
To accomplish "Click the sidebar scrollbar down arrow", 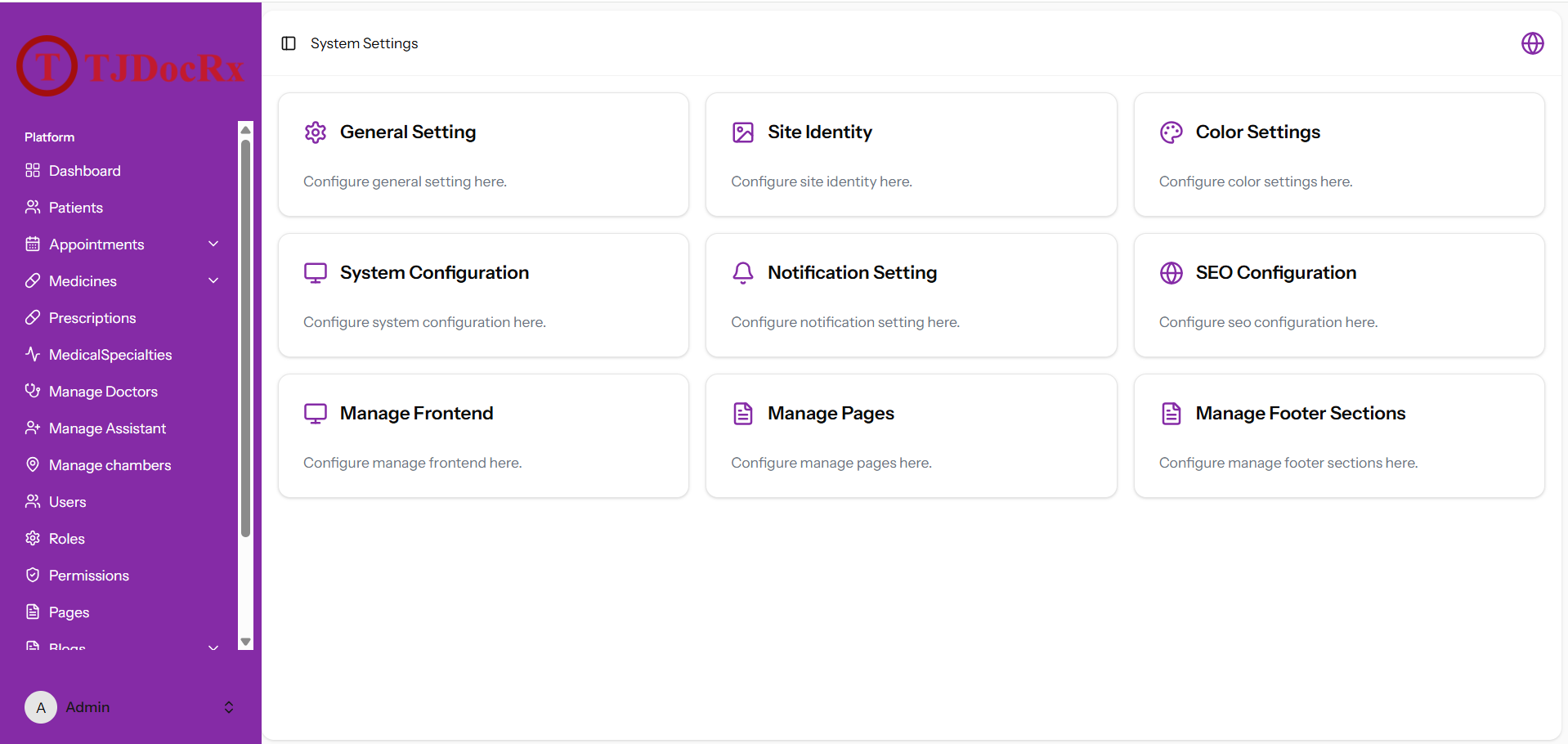I will (245, 643).
